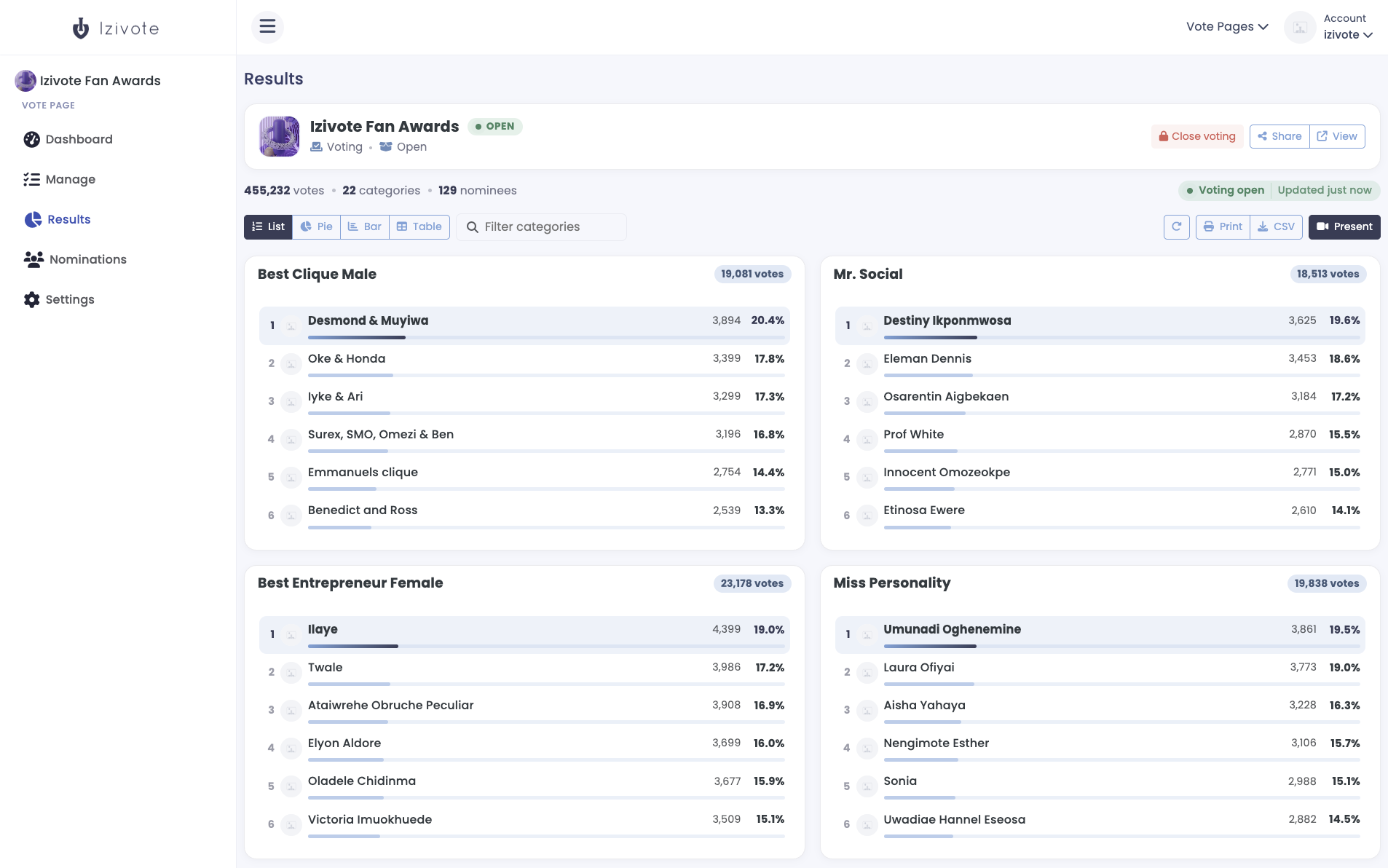1388x868 pixels.
Task: Switch to List view
Action: click(x=268, y=226)
